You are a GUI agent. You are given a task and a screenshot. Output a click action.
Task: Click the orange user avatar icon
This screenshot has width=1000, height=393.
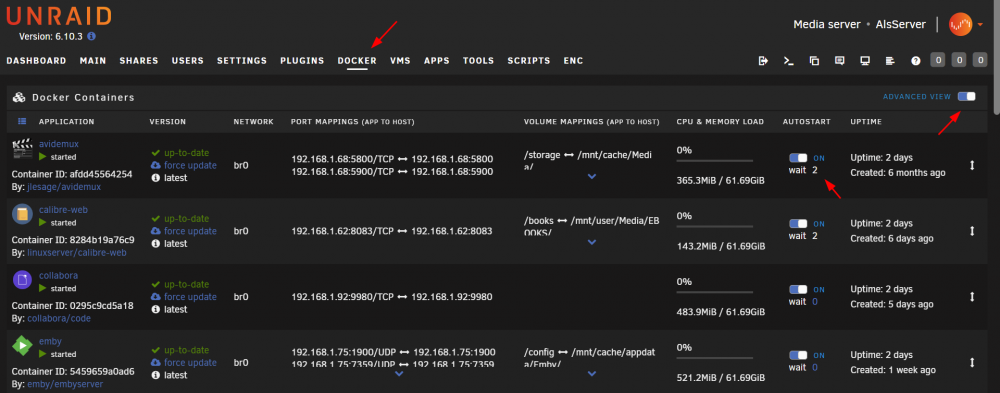tap(960, 24)
